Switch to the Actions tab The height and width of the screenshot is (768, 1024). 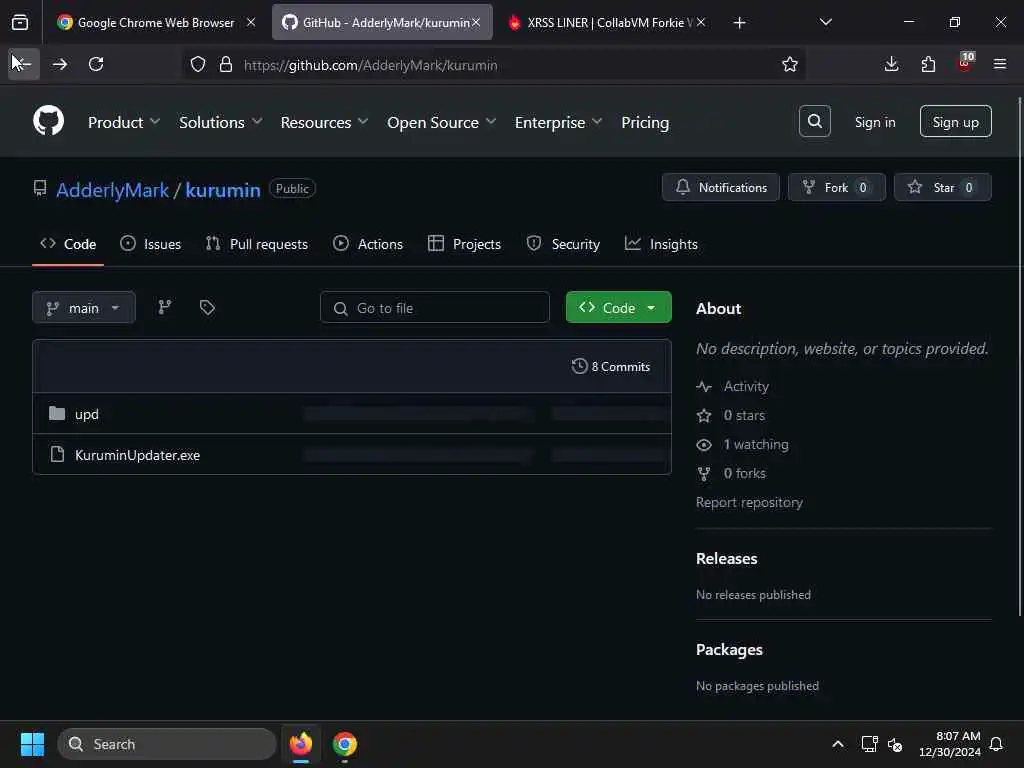point(368,244)
